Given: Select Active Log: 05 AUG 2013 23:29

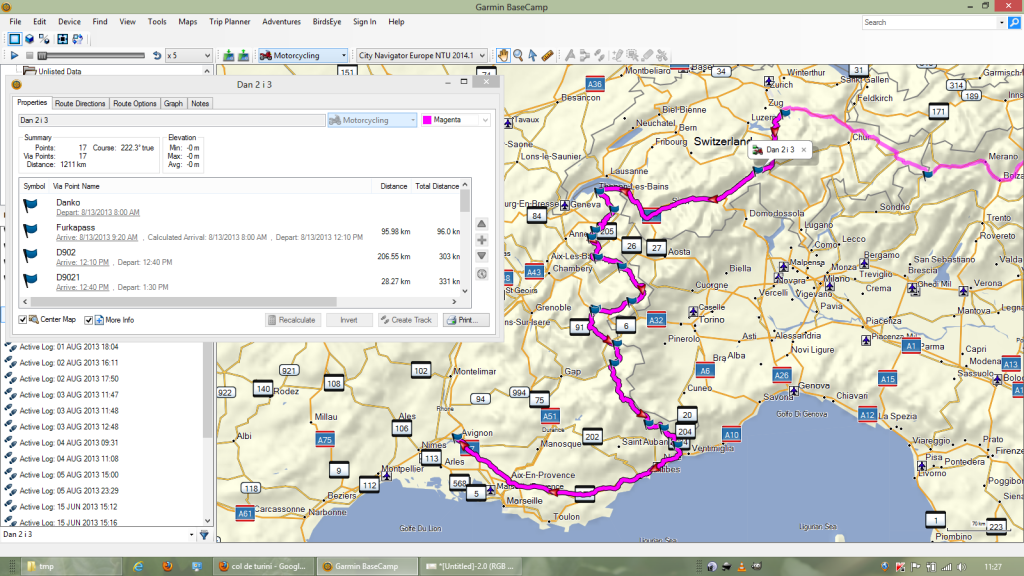Looking at the screenshot, I should pyautogui.click(x=69, y=490).
